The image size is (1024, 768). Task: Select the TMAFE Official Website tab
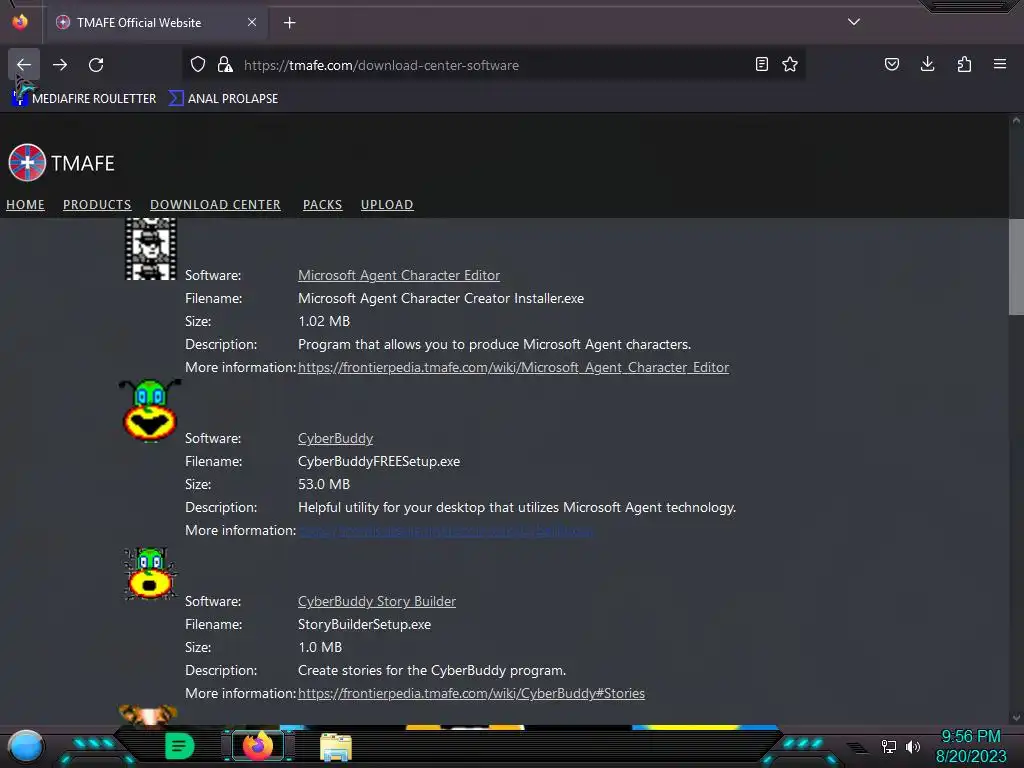[x=155, y=23]
